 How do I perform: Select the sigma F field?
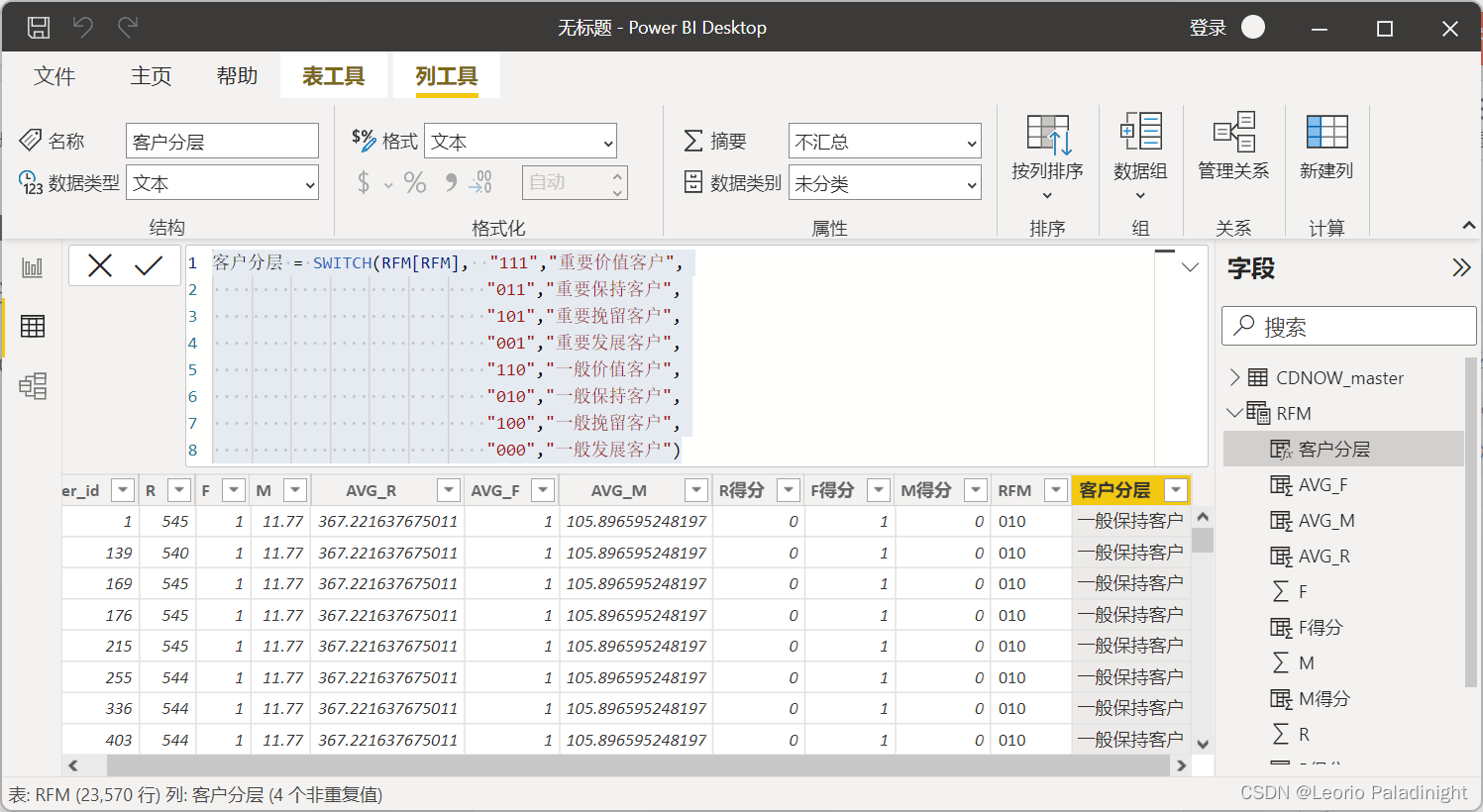point(1343,591)
